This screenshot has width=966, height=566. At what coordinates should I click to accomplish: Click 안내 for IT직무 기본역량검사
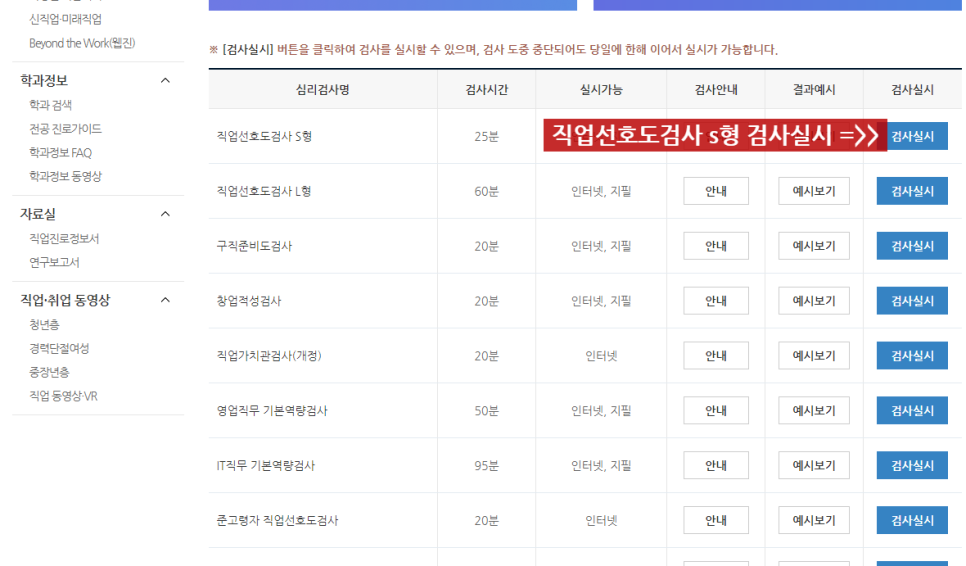pyautogui.click(x=716, y=465)
